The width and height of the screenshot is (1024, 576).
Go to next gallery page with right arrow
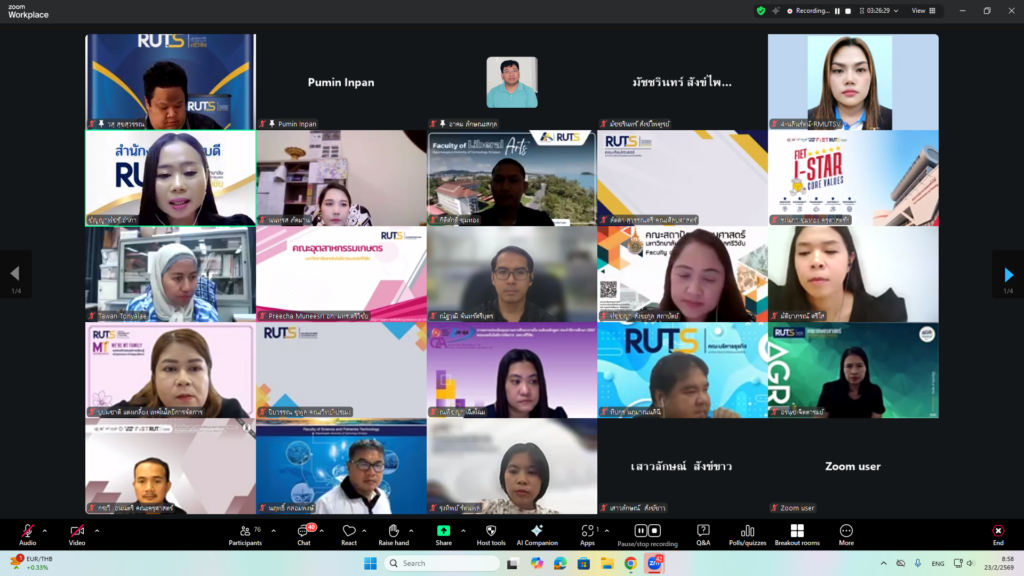pyautogui.click(x=1008, y=274)
